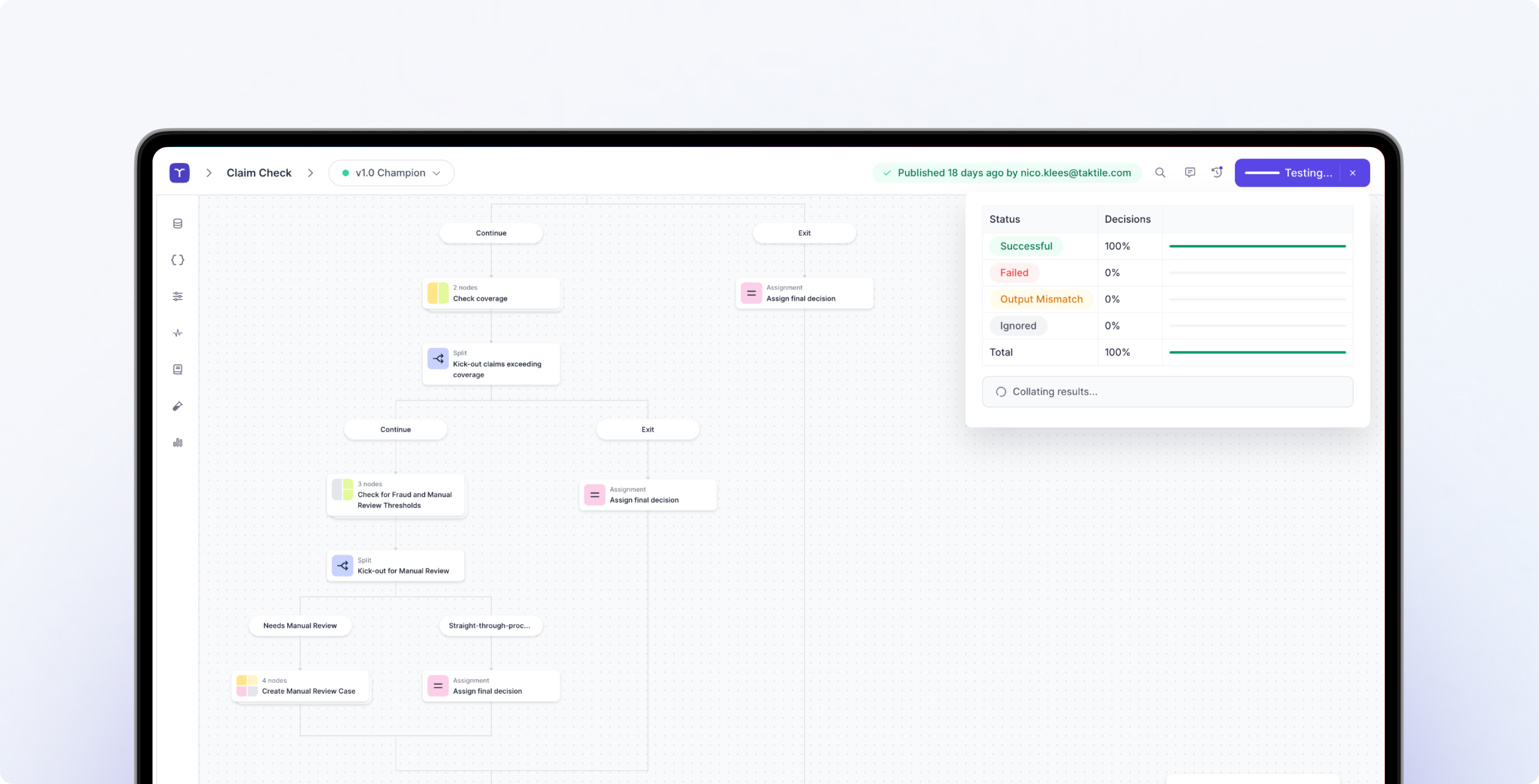This screenshot has width=1539, height=784.
Task: Select the Claim Check breadcrumb item
Action: click(x=259, y=173)
